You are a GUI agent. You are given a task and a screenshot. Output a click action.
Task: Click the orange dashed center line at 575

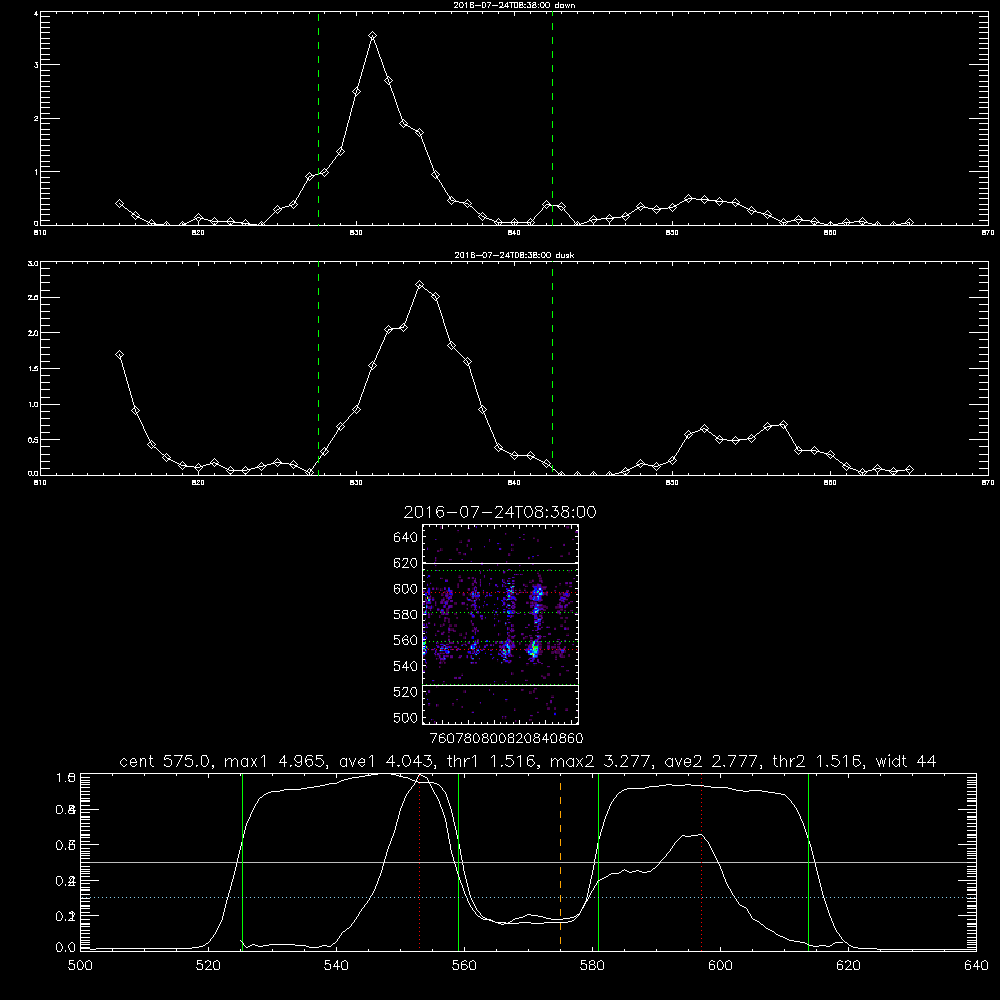pos(560,861)
